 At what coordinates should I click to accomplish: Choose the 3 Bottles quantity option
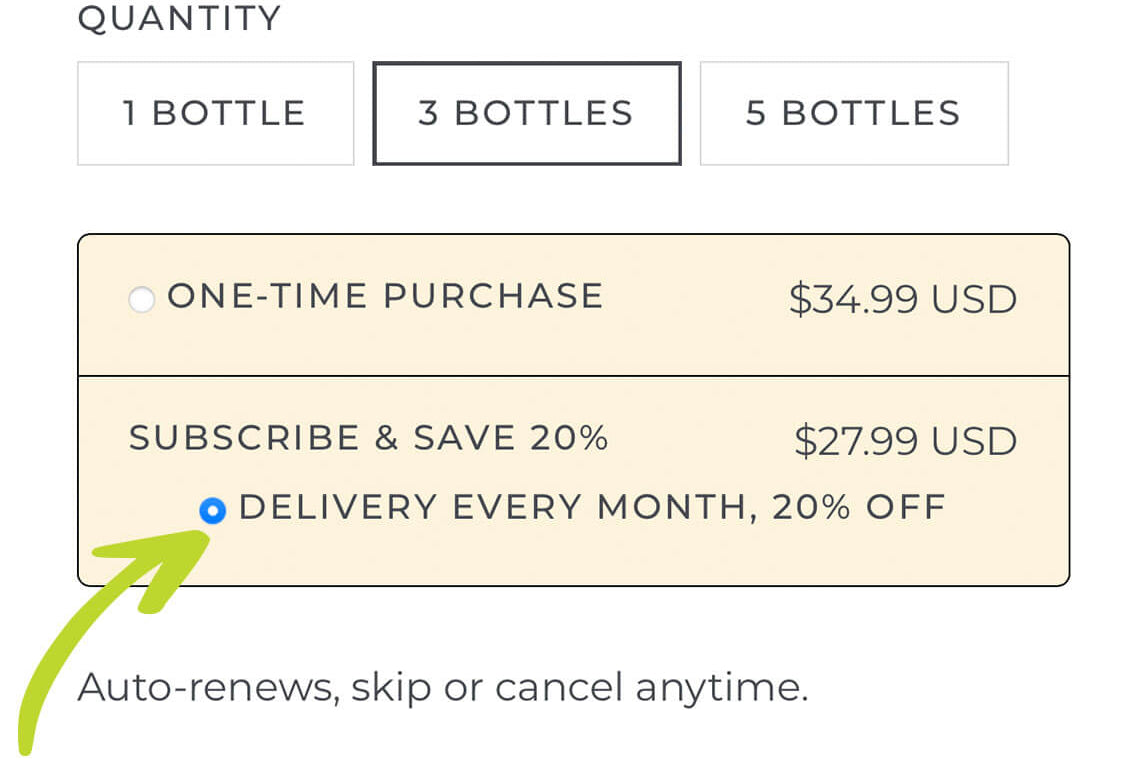pyautogui.click(x=526, y=113)
